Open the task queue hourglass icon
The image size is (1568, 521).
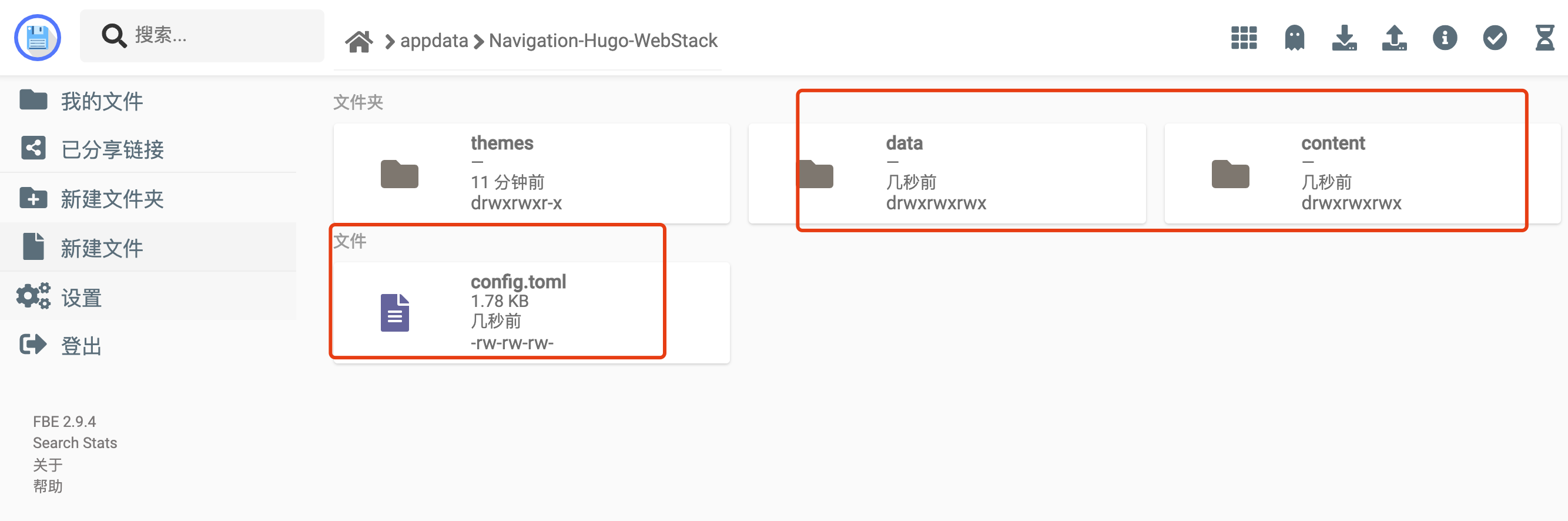pos(1544,38)
